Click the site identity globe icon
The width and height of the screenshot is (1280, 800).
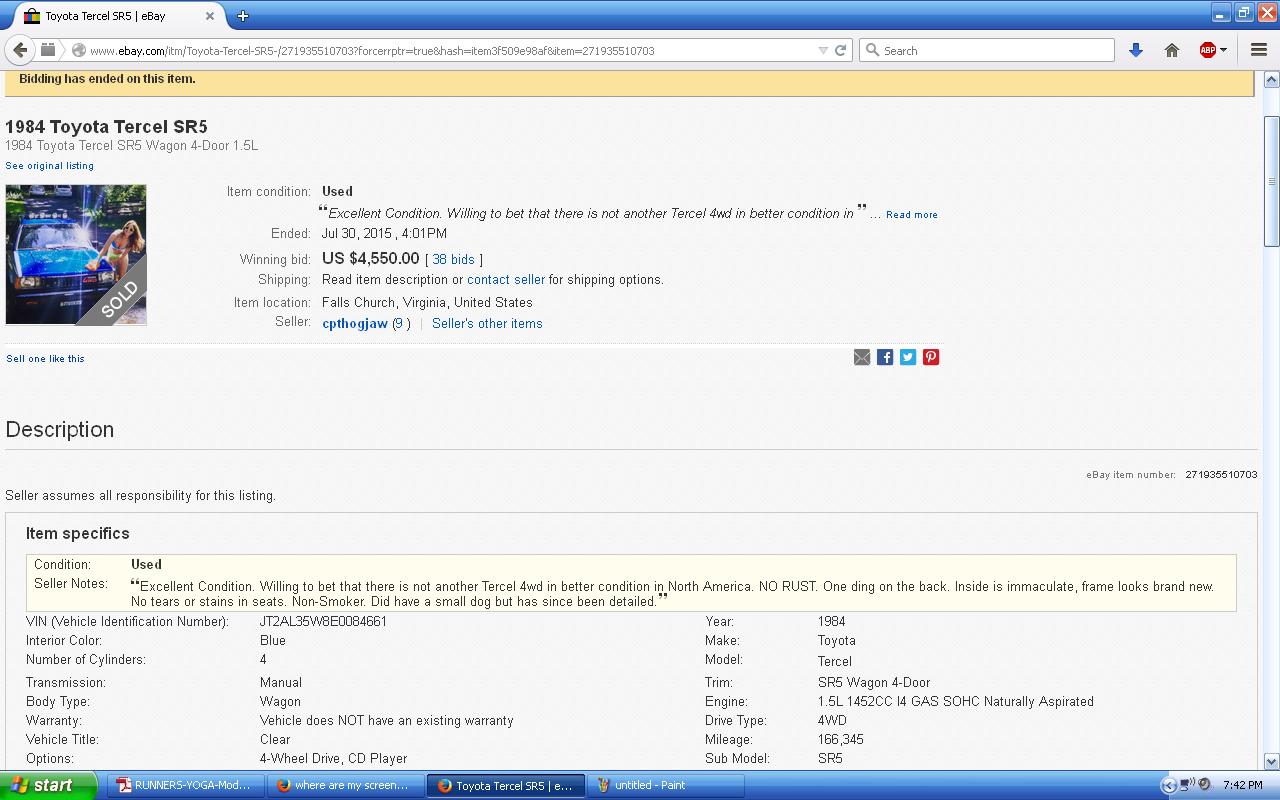click(x=78, y=50)
